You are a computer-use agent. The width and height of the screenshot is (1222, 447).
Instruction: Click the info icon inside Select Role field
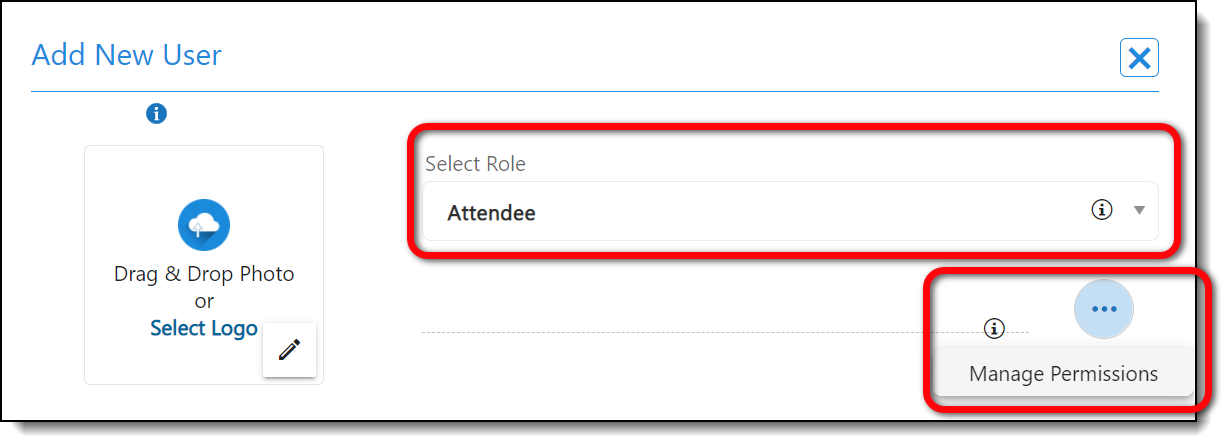tap(1101, 210)
